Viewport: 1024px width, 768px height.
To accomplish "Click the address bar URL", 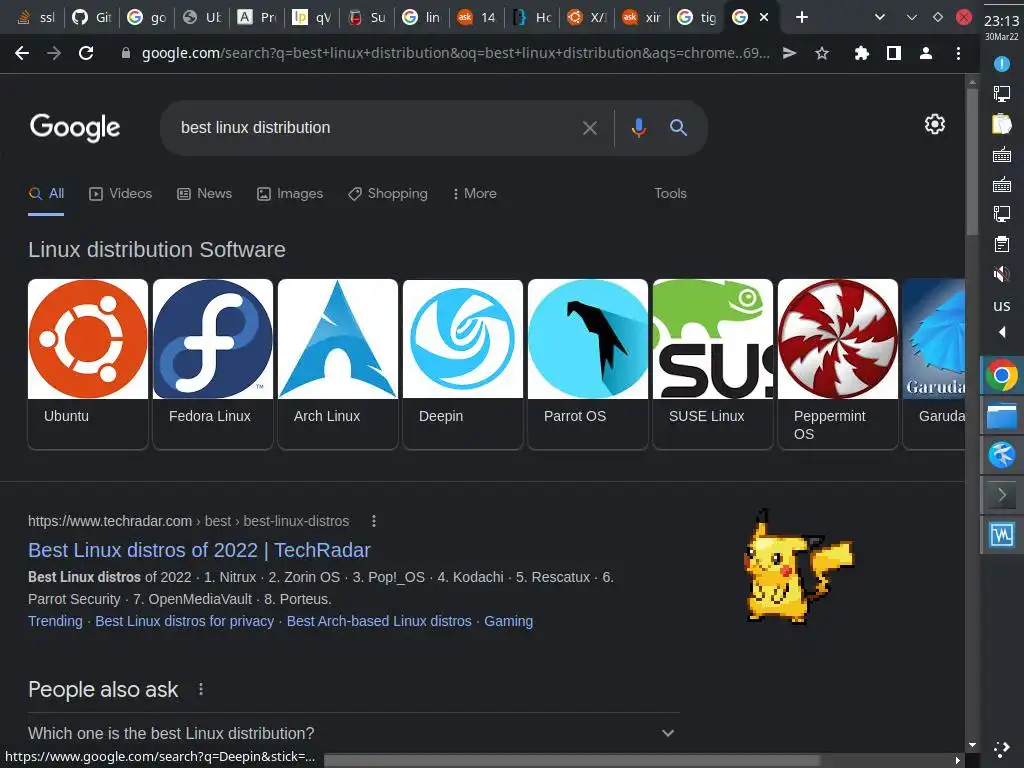I will point(455,54).
